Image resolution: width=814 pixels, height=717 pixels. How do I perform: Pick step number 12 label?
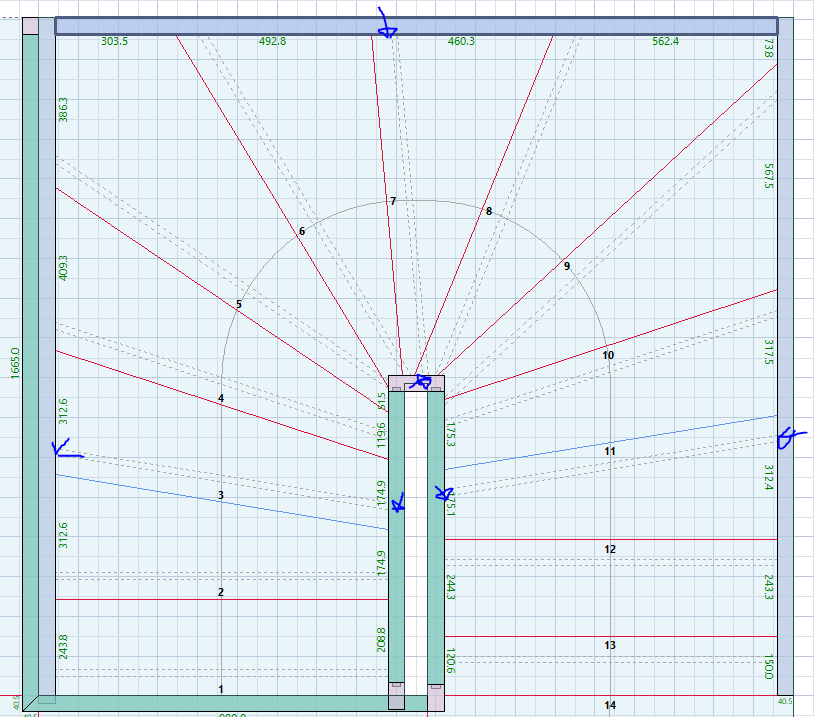[x=609, y=549]
